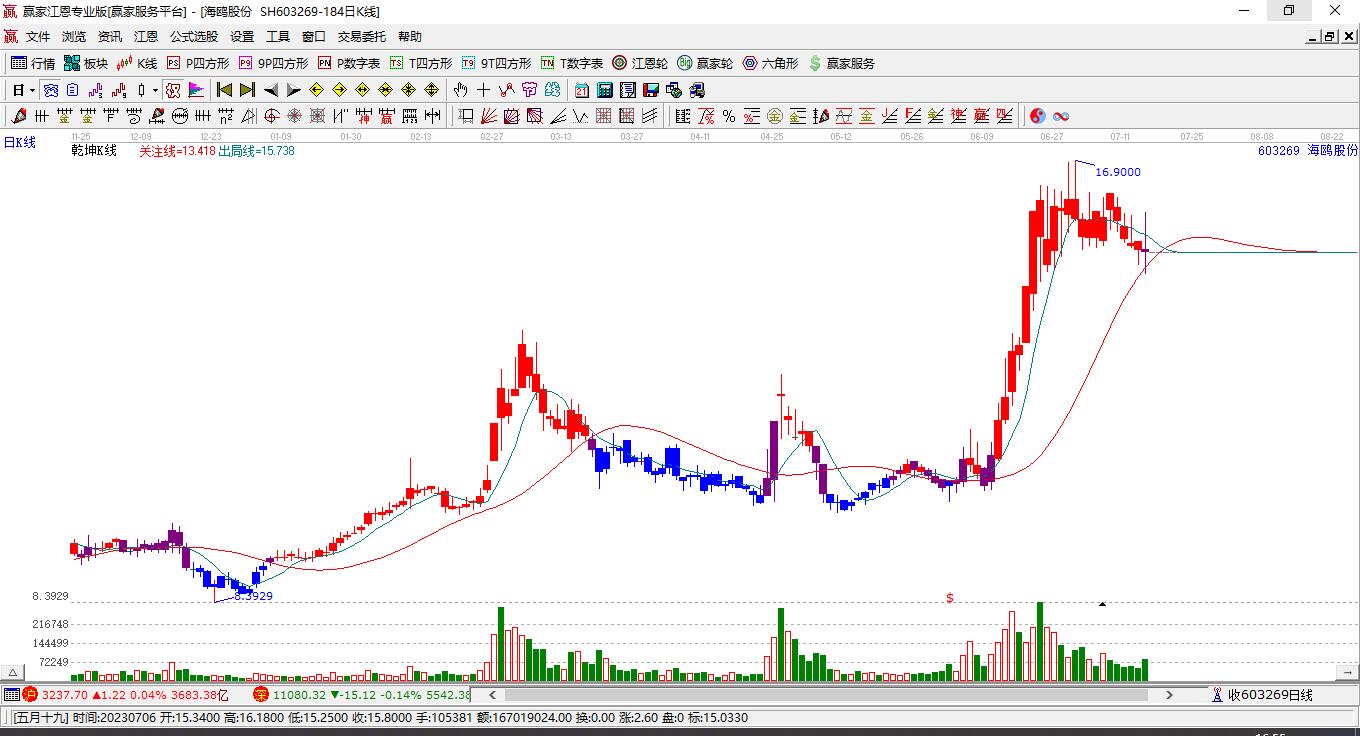Open 赢家服务 with the dollar icon

[x=841, y=63]
